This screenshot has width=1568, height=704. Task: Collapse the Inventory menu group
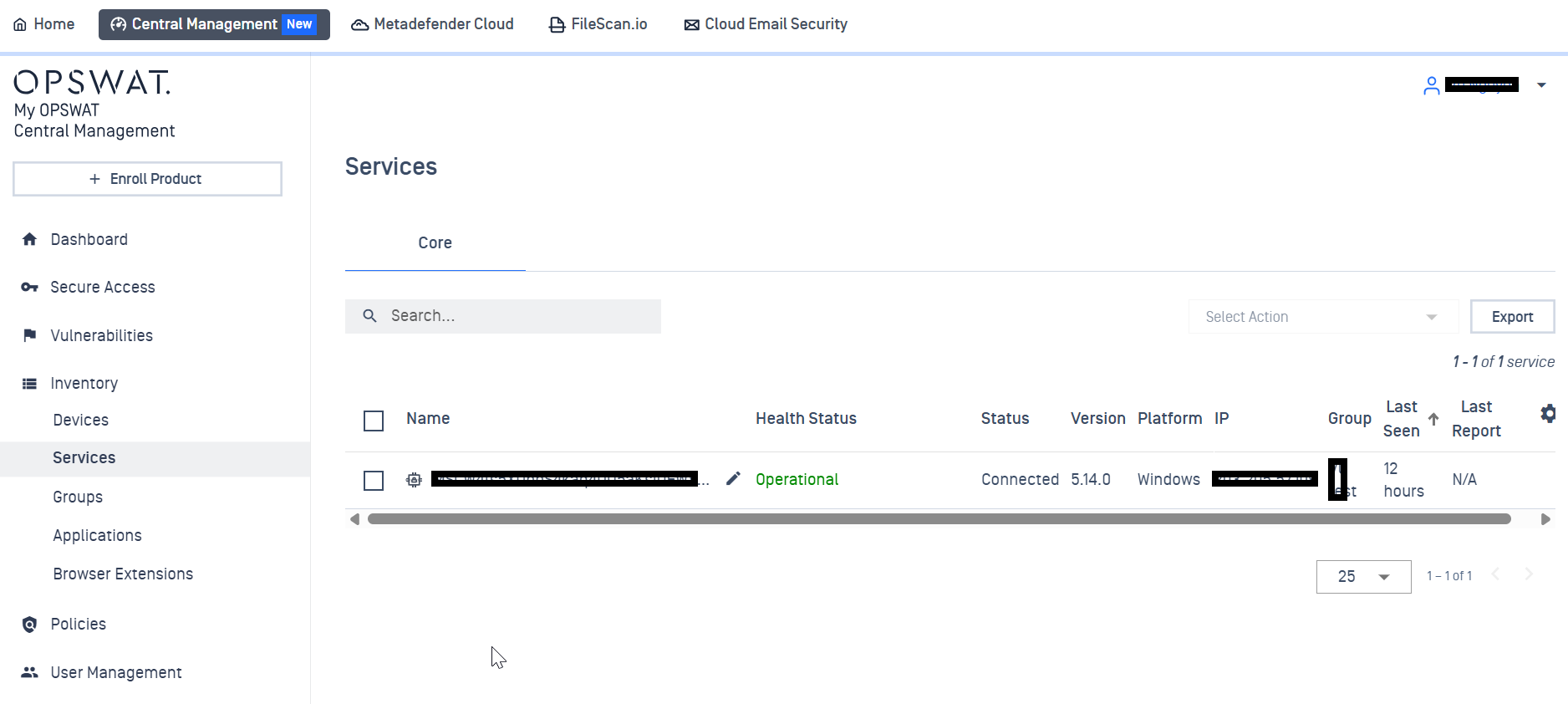[x=84, y=383]
